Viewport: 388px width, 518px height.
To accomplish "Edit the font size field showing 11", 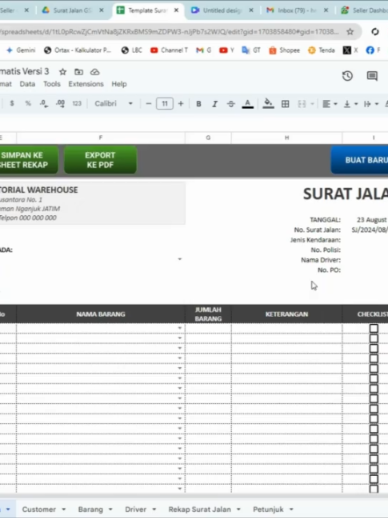I will click(165, 104).
